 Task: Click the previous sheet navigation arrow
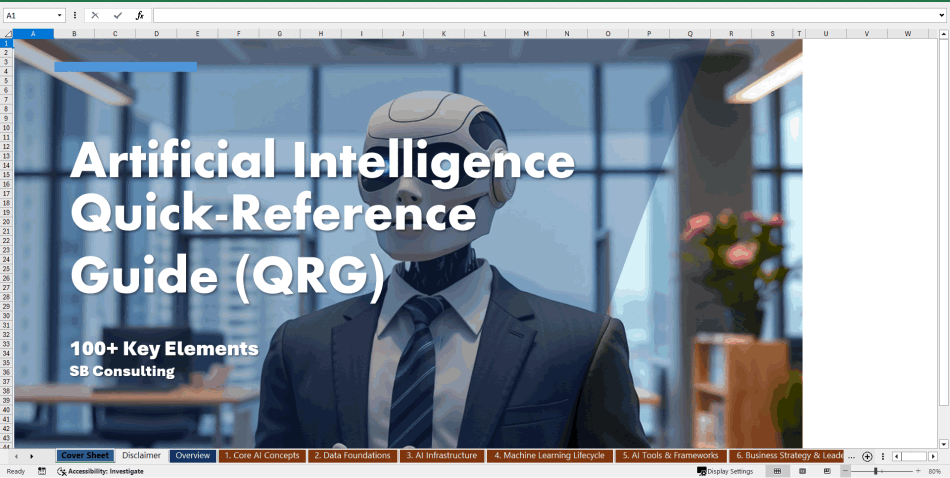[x=16, y=456]
